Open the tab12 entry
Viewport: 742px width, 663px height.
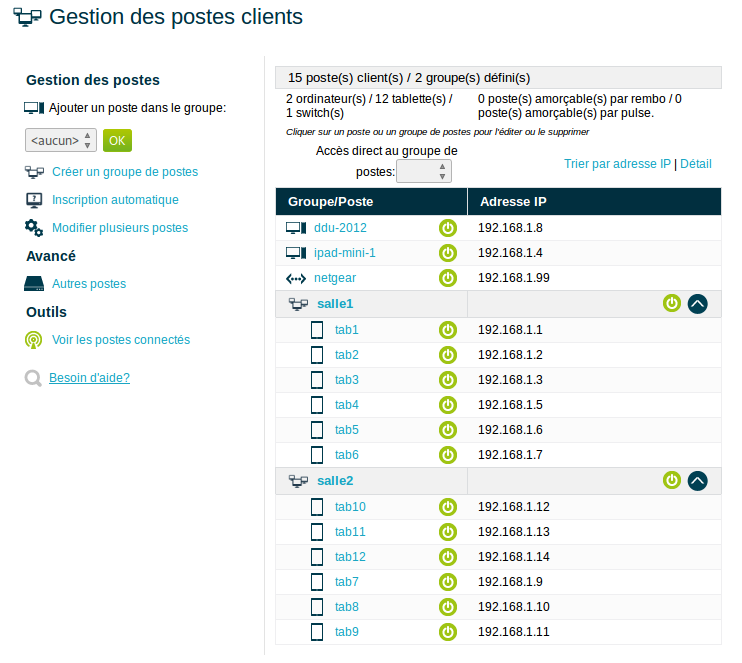point(350,557)
